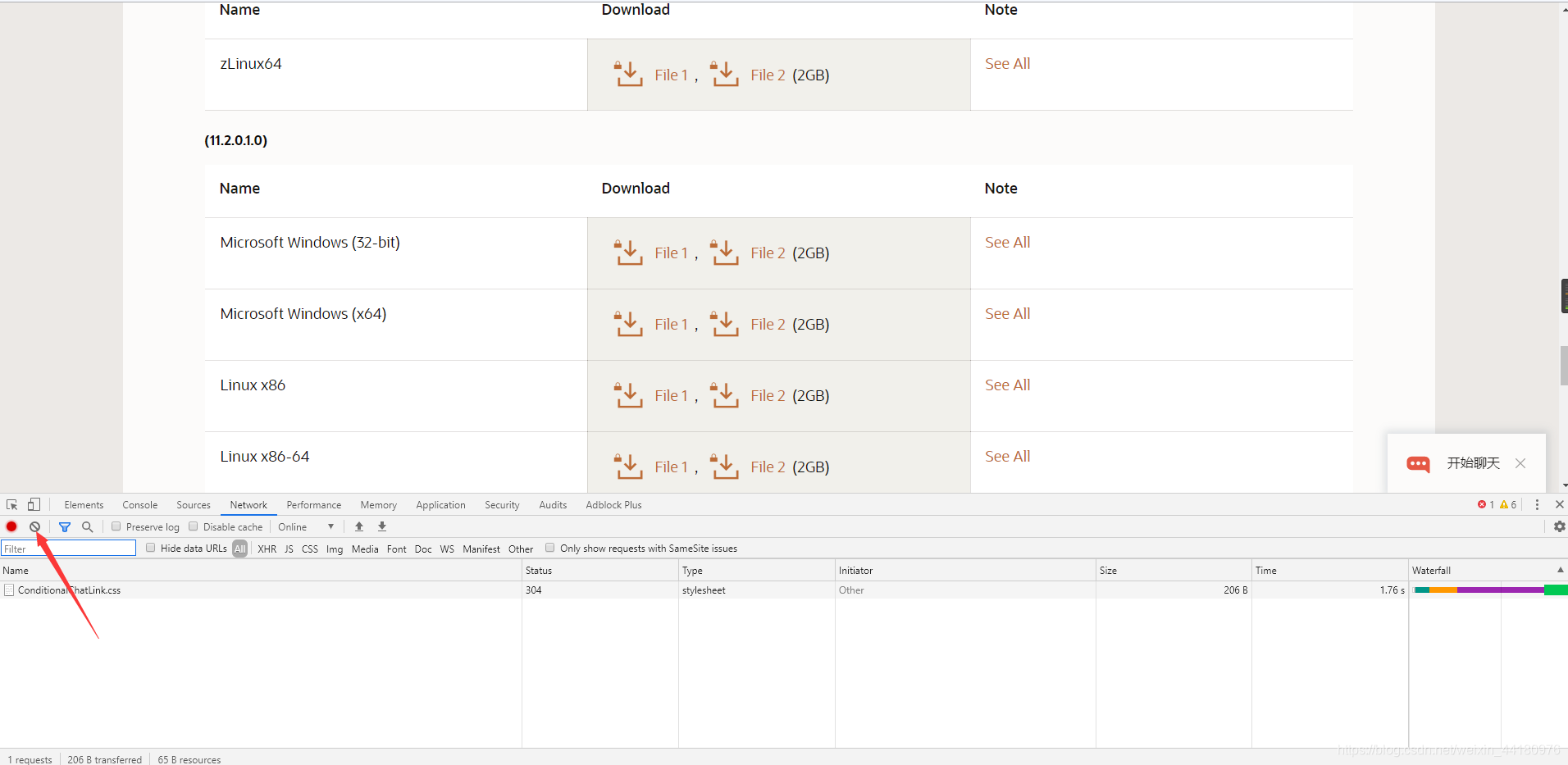Download File 1 for zLinux64
1568x765 pixels.
671,75
